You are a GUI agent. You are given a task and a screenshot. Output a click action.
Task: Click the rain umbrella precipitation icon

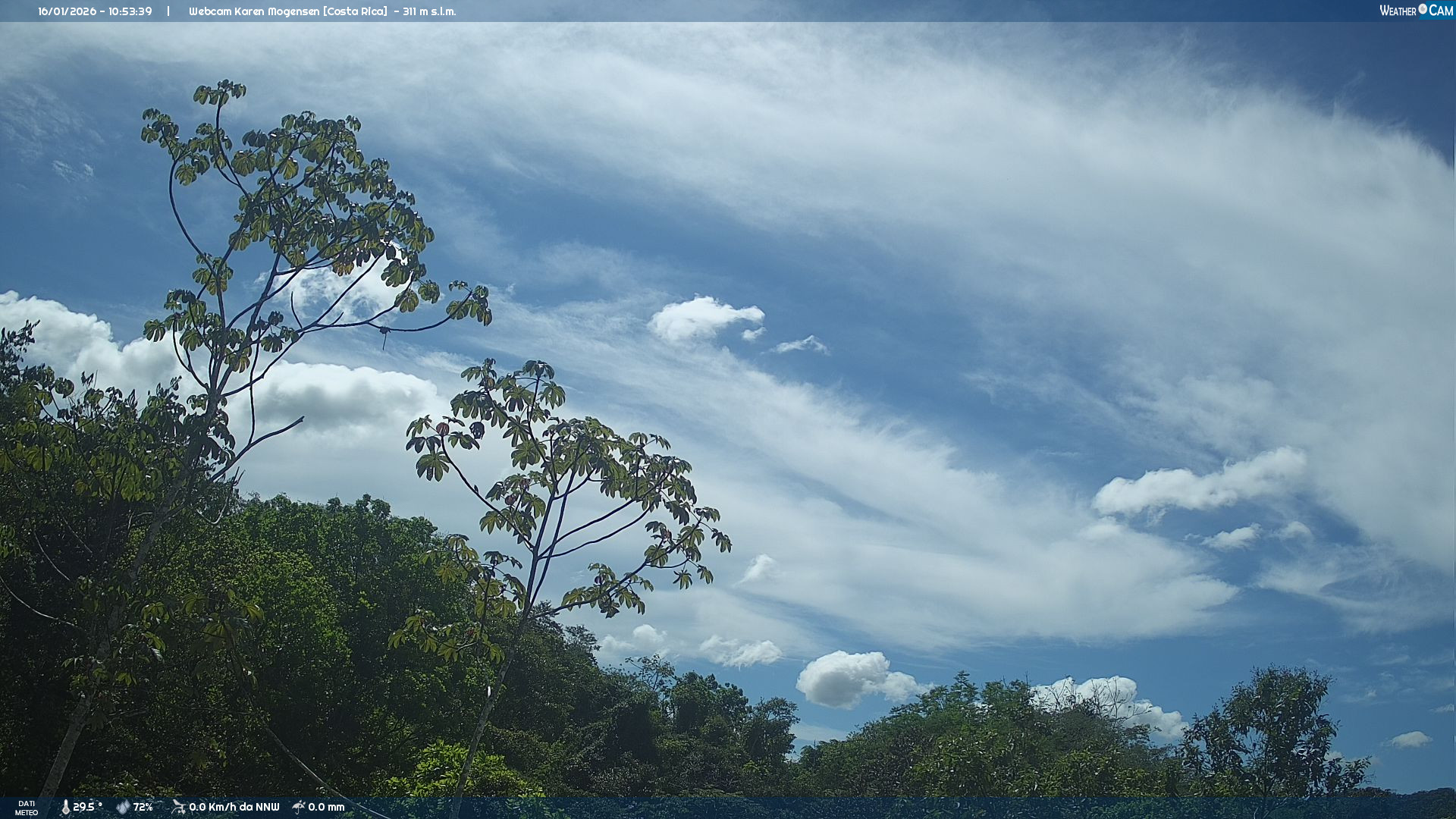click(x=299, y=807)
